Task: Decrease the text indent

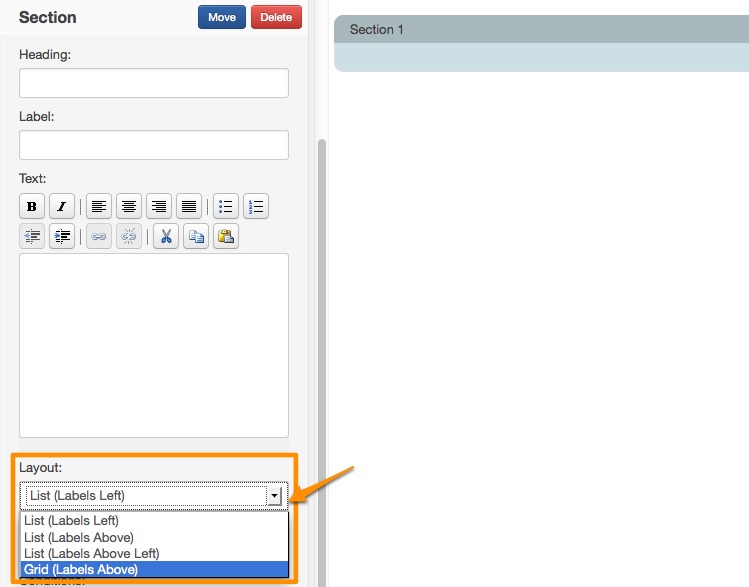Action: [x=32, y=237]
